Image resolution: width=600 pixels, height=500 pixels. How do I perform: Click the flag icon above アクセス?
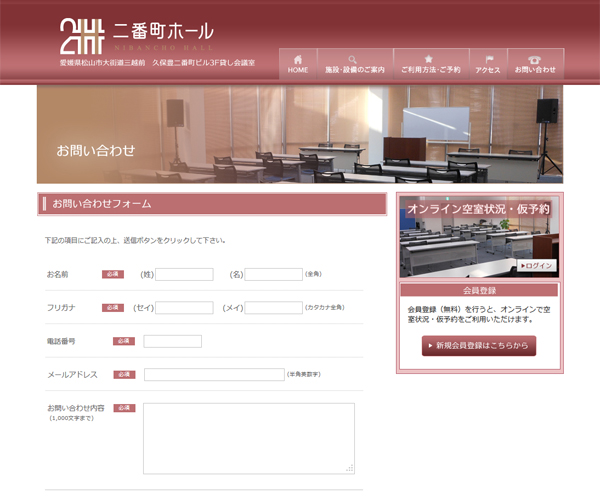pyautogui.click(x=489, y=59)
